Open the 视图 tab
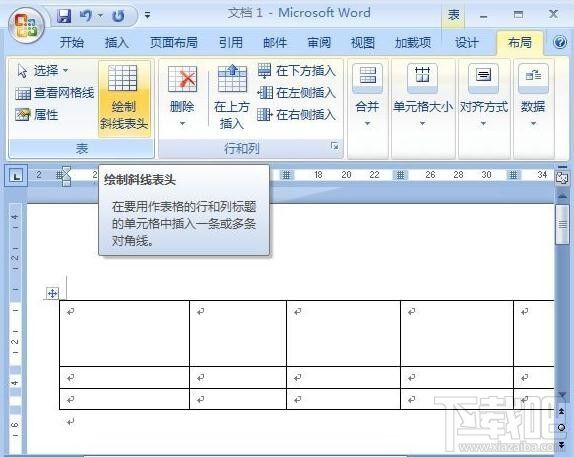The height and width of the screenshot is (457, 574). point(362,43)
